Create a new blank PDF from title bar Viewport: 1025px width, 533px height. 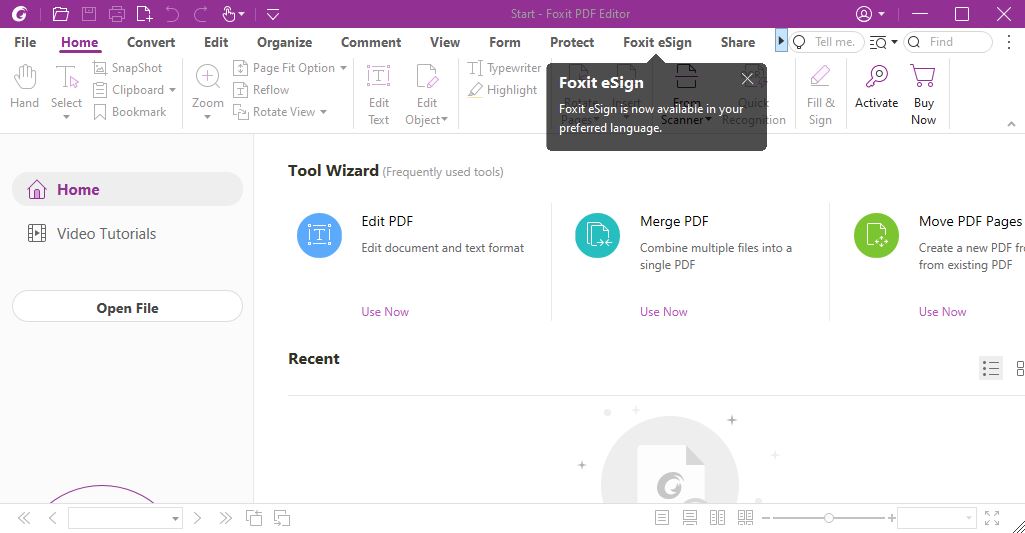(144, 14)
